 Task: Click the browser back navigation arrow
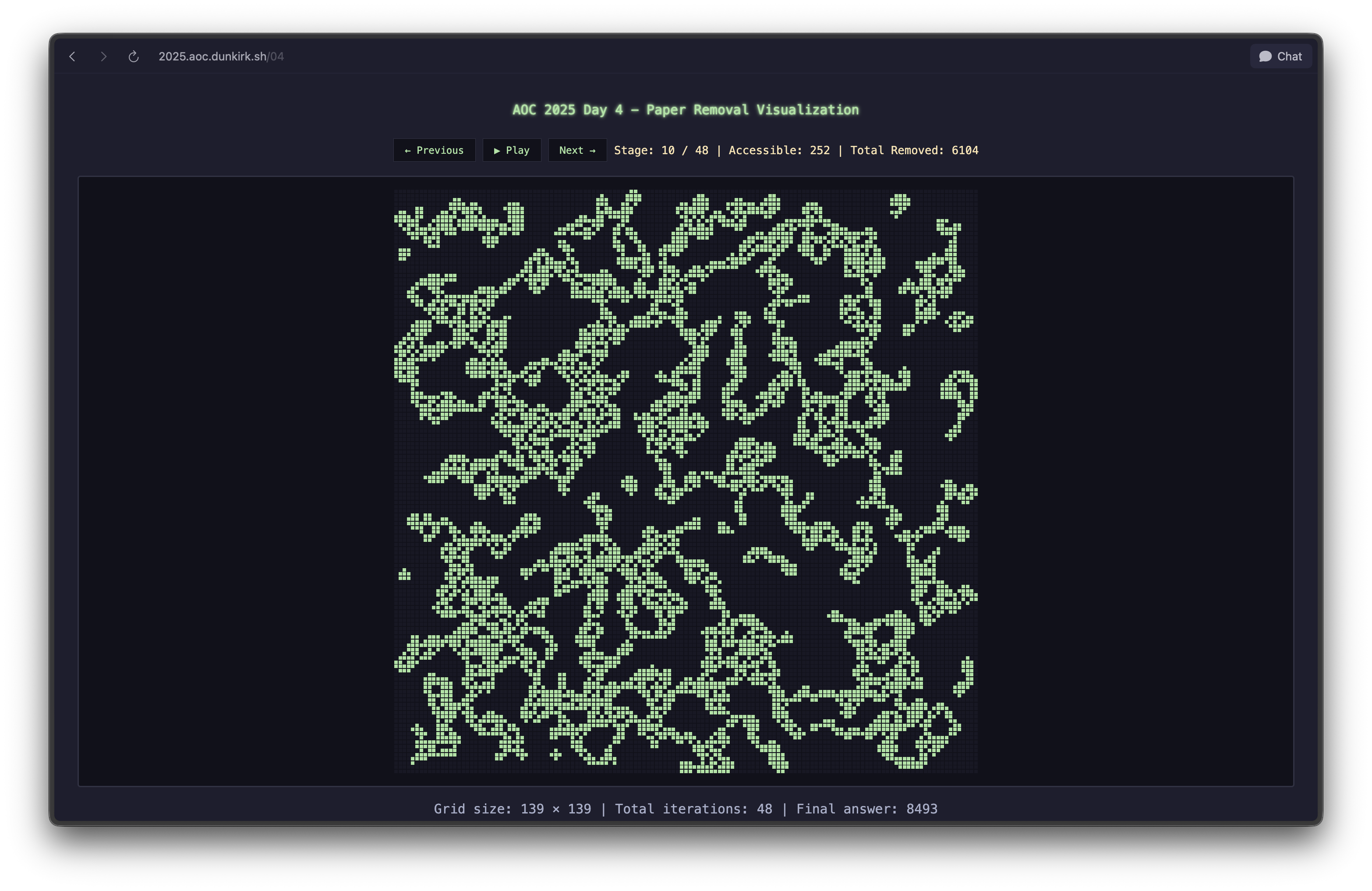click(x=72, y=56)
